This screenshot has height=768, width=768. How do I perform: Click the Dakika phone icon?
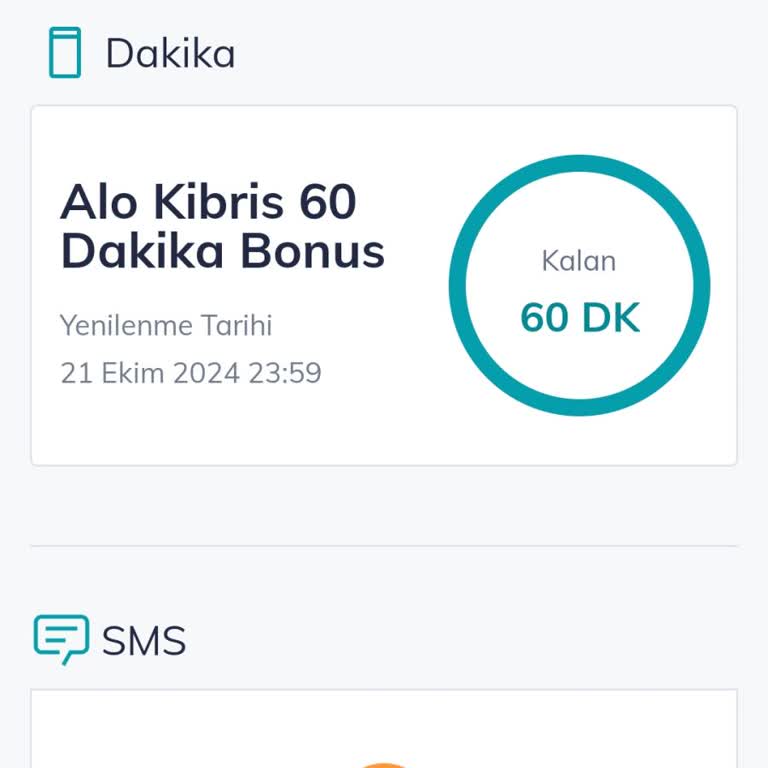pyautogui.click(x=64, y=53)
